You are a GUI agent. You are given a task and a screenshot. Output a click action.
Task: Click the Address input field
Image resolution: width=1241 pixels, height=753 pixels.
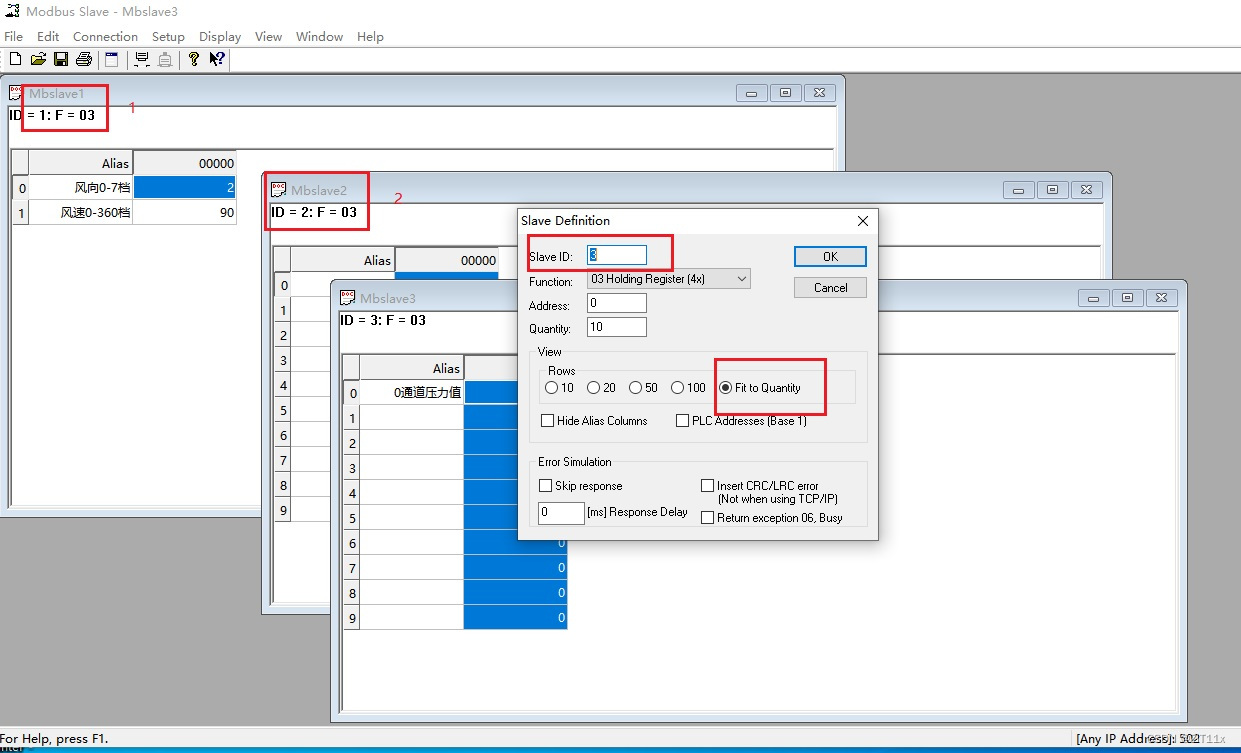tap(617, 303)
